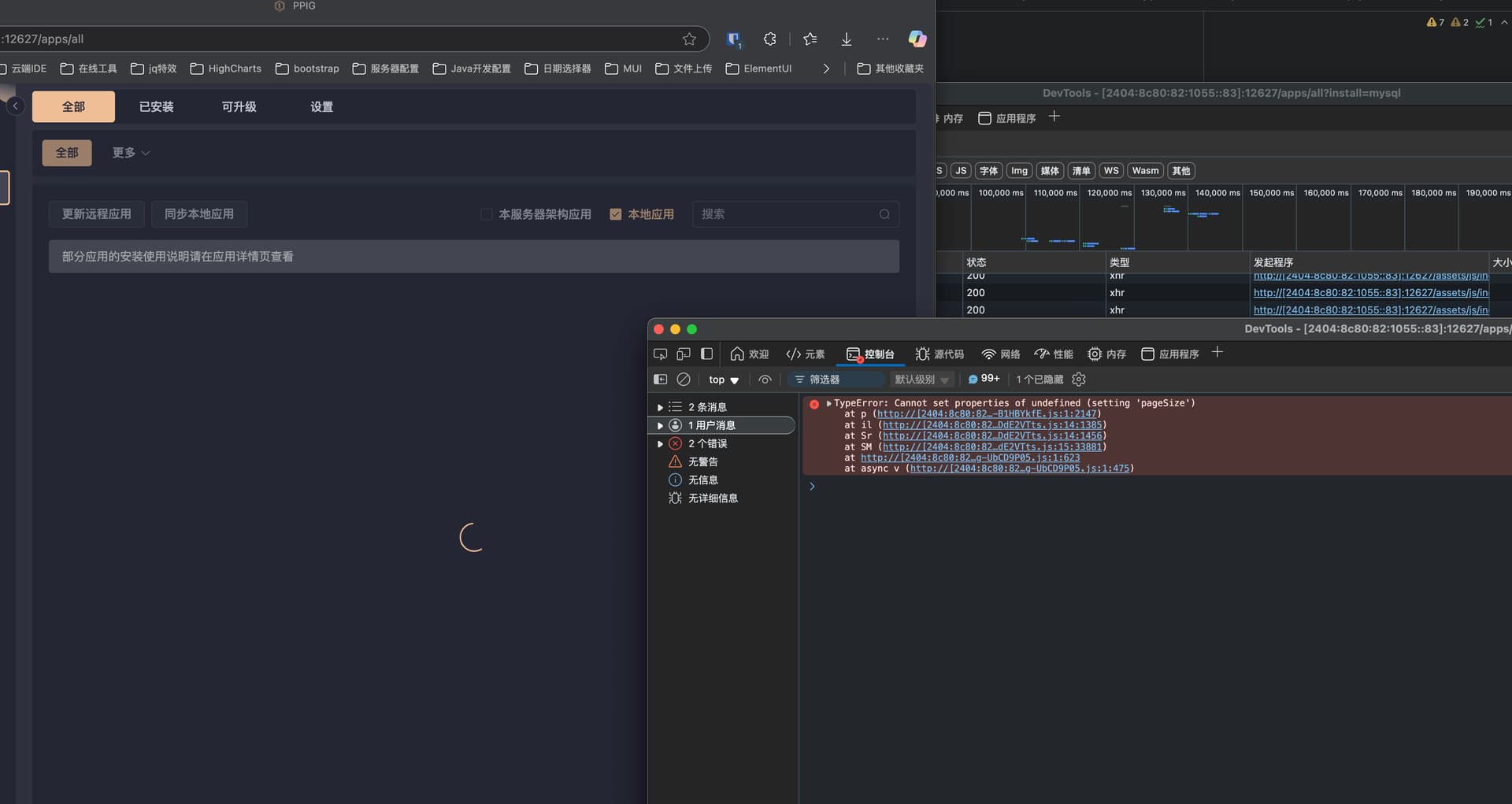The width and height of the screenshot is (1512, 804).
Task: Open the 网络 DevTools tab
Action: [x=1001, y=354]
